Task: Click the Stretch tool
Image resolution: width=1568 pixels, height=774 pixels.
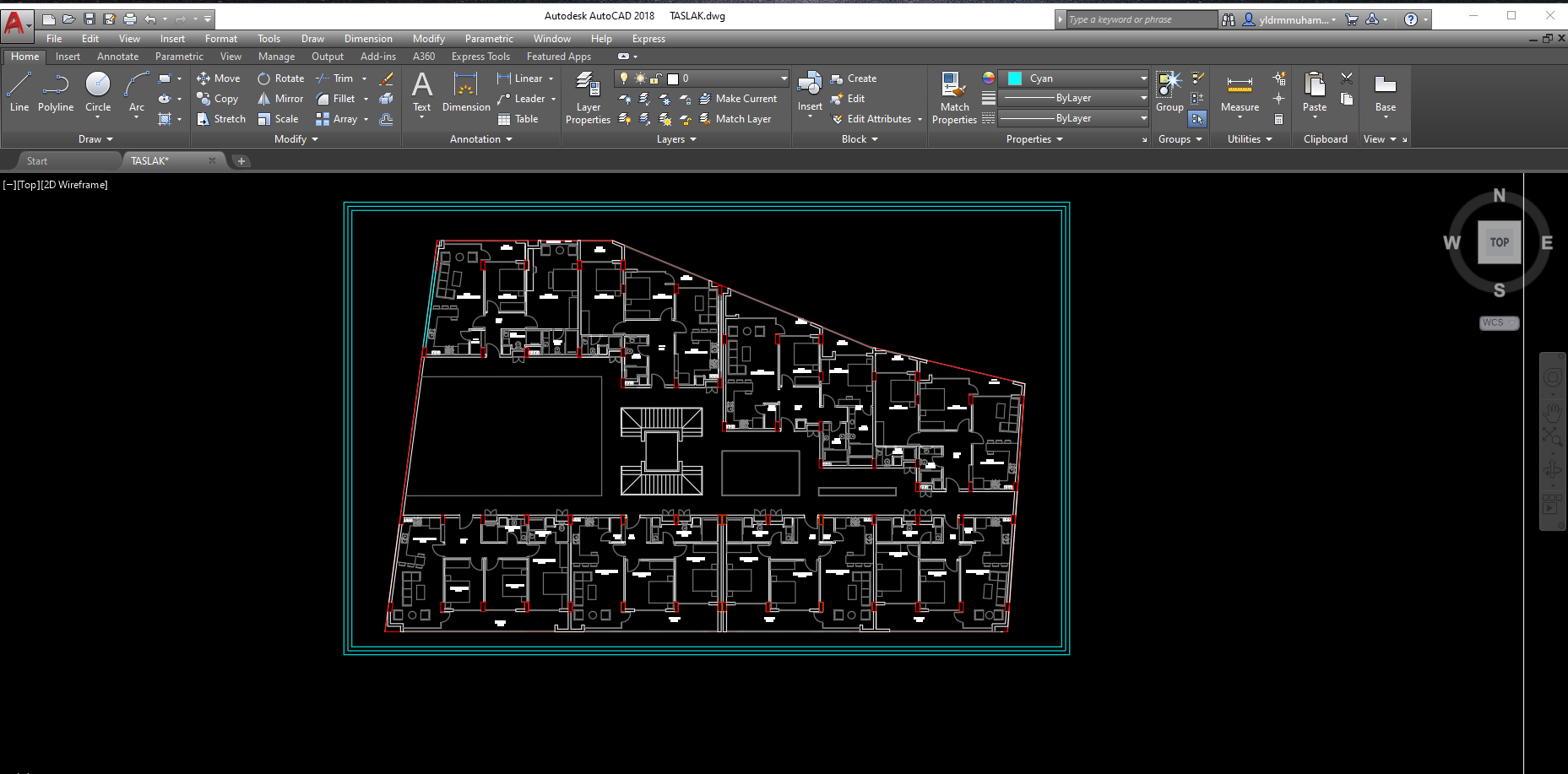Action: [x=221, y=119]
